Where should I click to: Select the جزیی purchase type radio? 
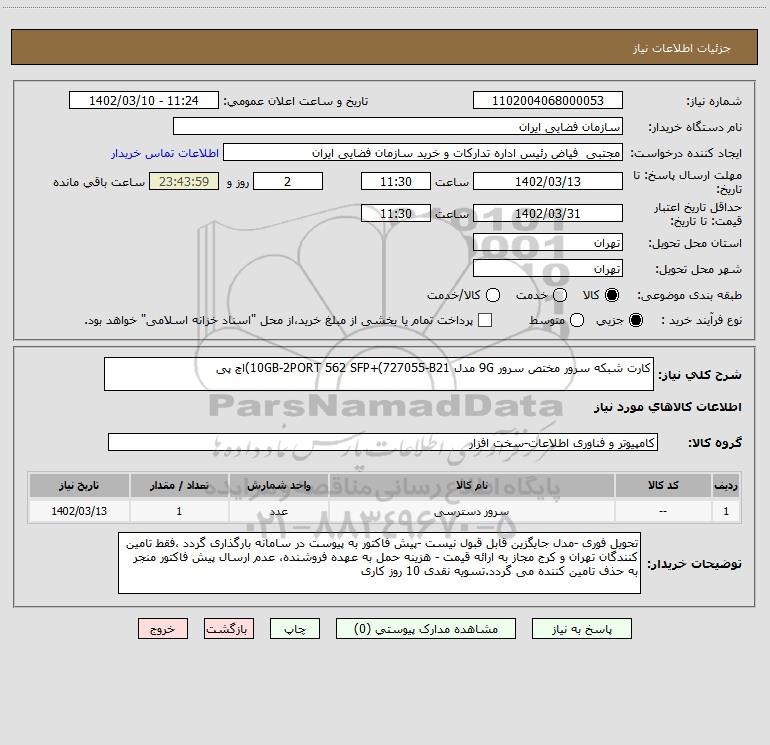(x=635, y=321)
